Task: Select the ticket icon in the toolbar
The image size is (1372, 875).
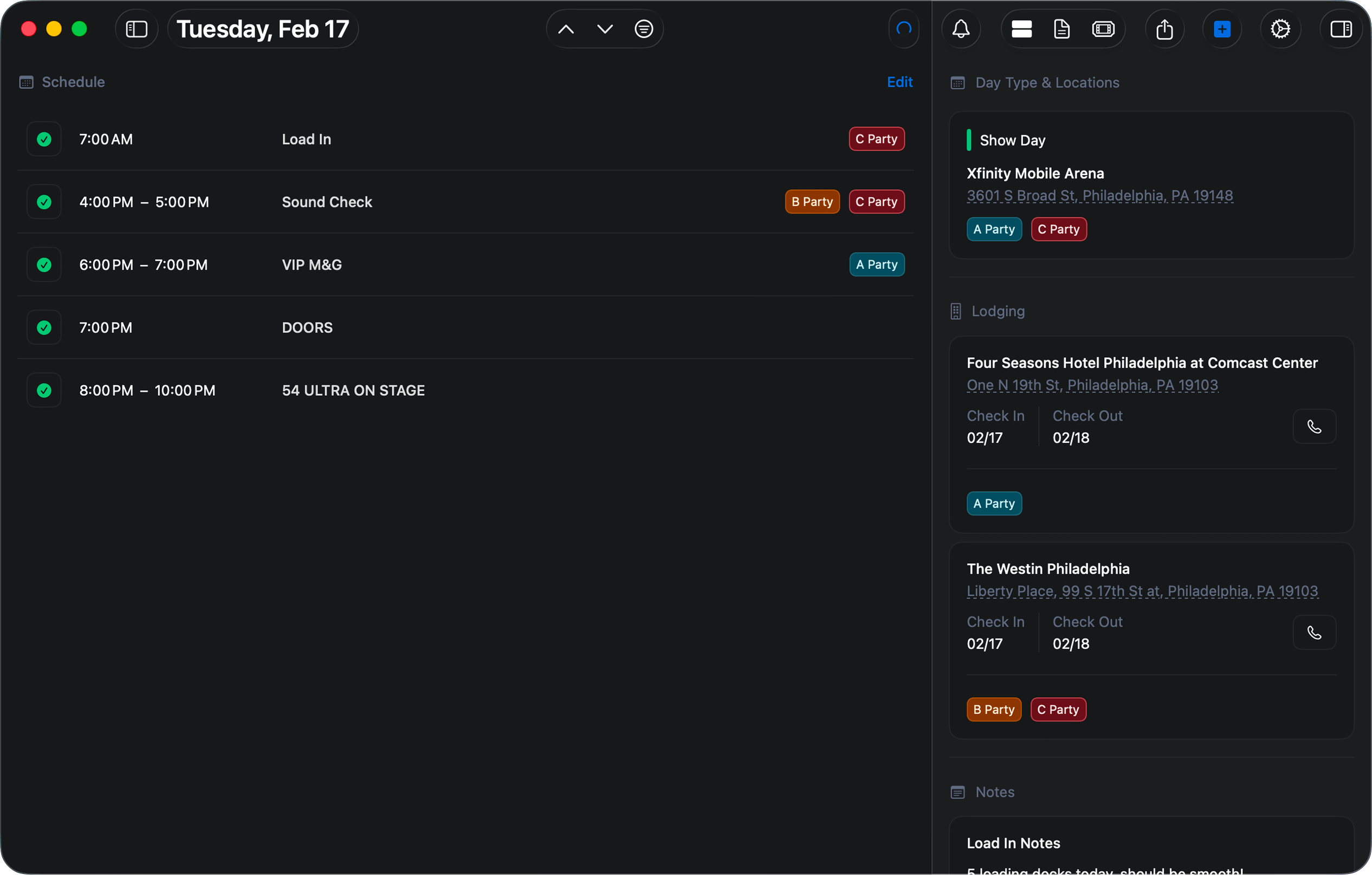Action: coord(1104,29)
